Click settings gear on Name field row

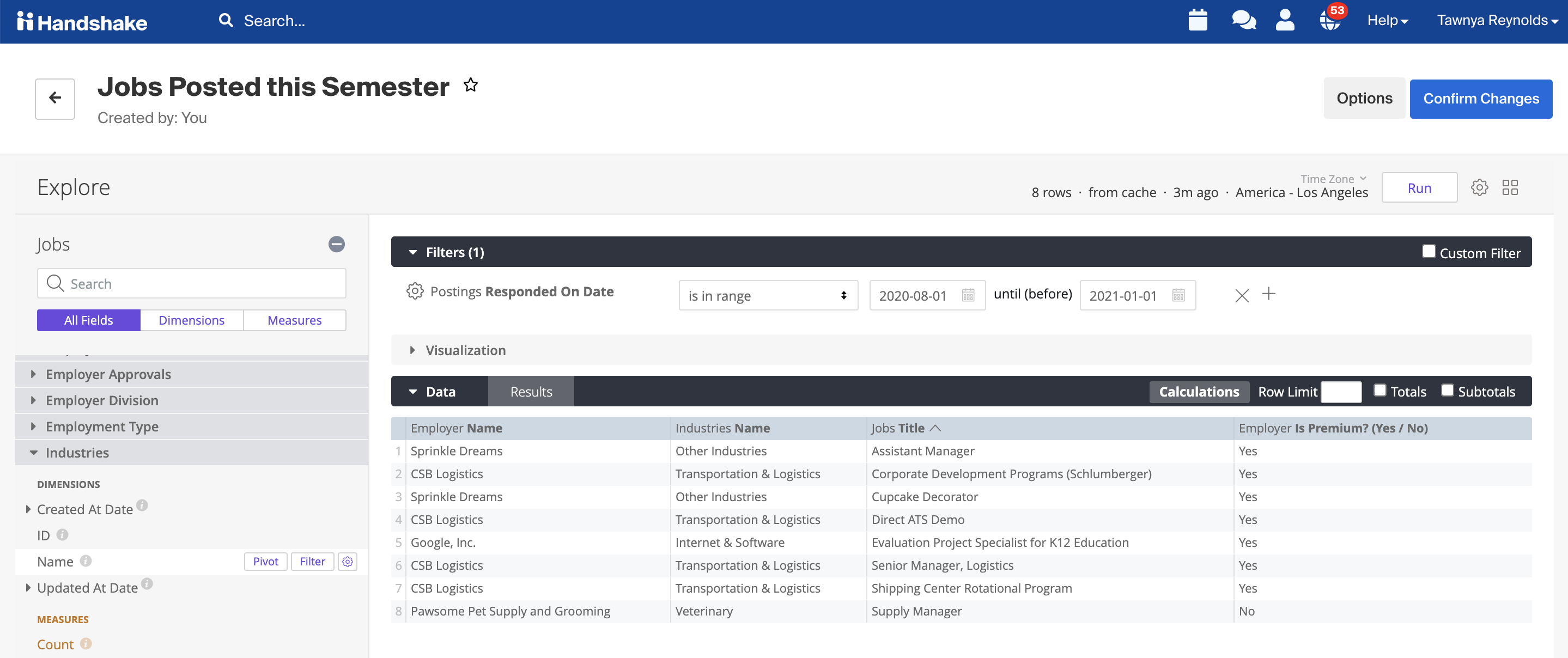point(348,561)
